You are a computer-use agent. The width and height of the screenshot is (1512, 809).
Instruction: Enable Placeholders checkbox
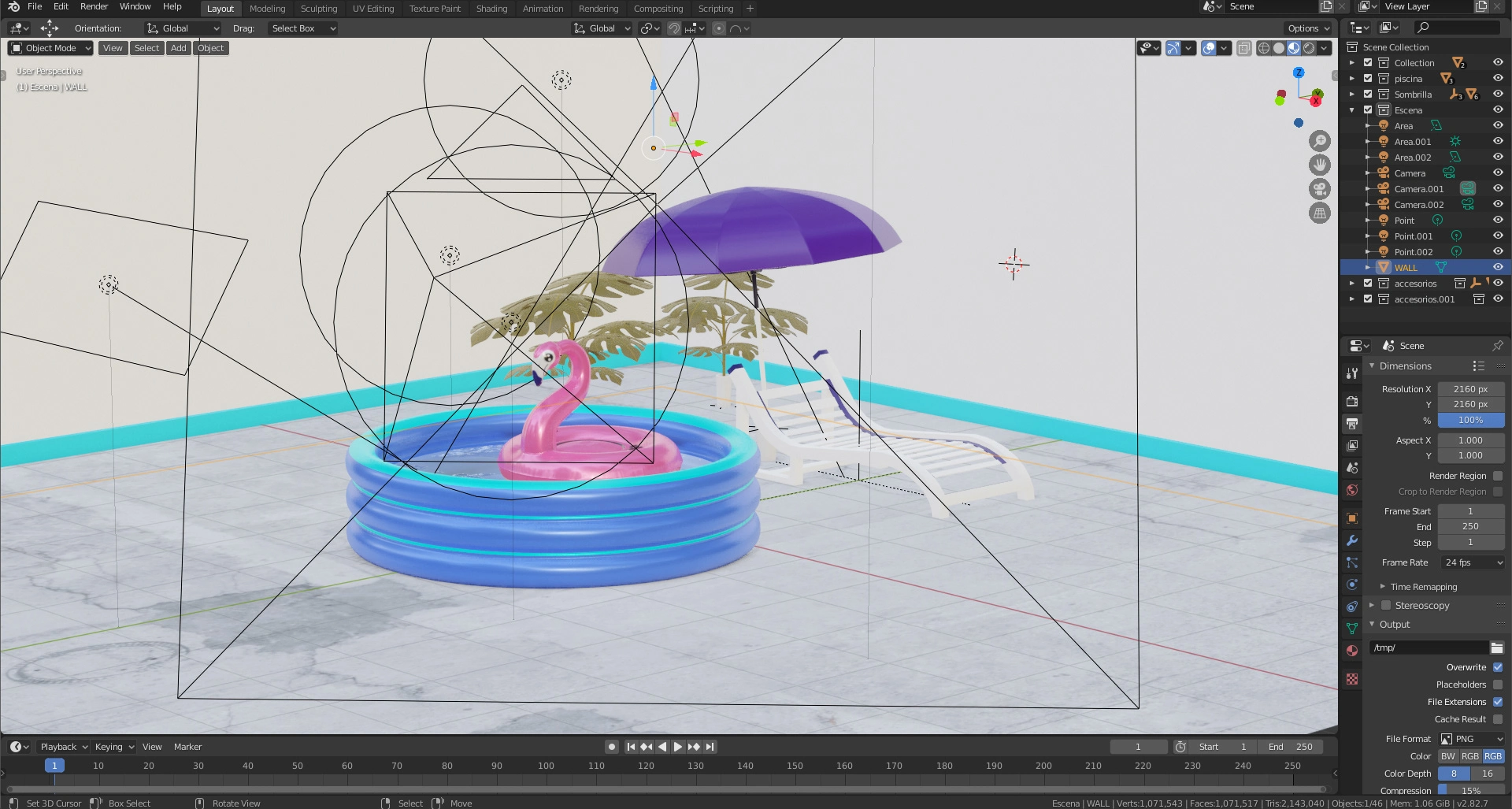click(1498, 685)
